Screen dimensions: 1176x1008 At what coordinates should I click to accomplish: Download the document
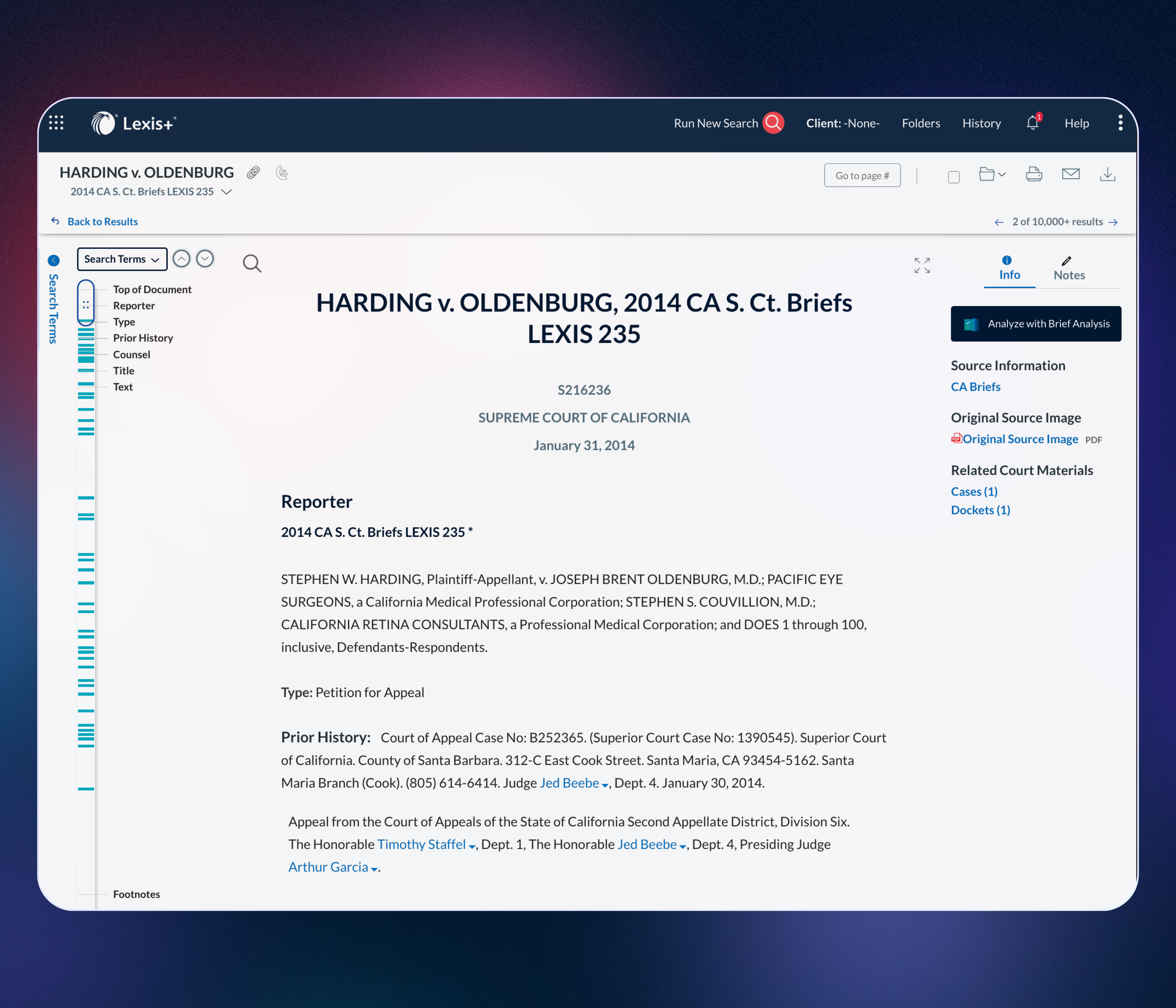[x=1107, y=174]
